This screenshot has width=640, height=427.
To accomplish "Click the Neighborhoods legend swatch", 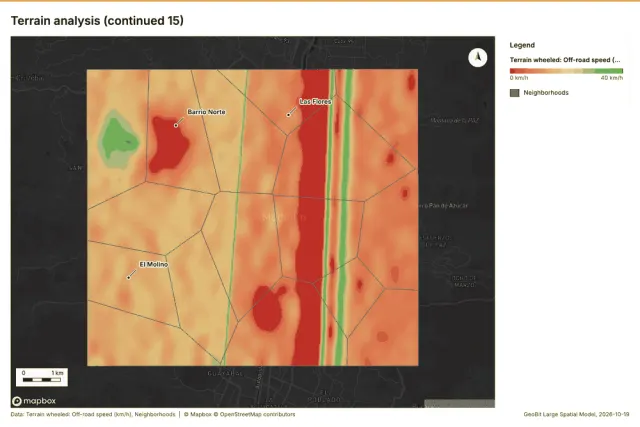I will (x=515, y=93).
